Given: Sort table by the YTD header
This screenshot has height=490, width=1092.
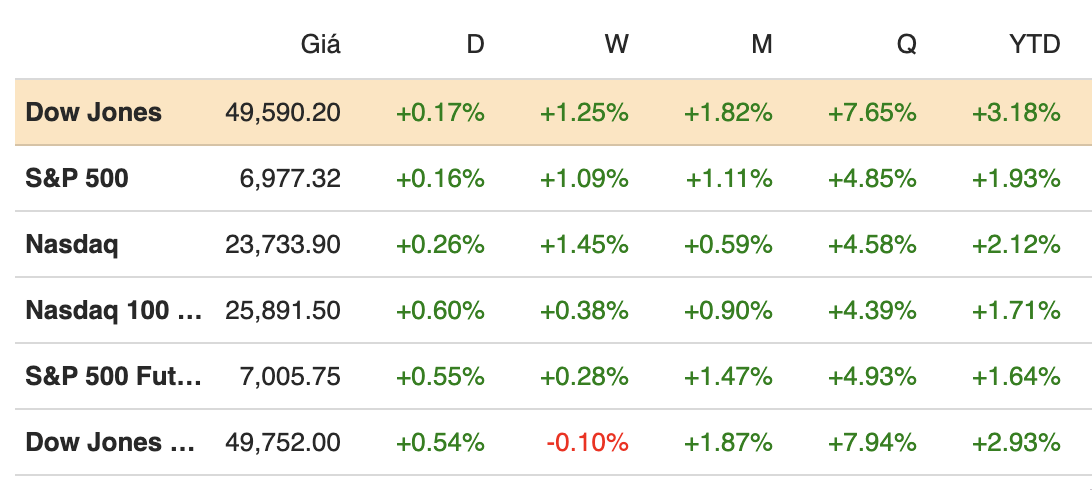Looking at the screenshot, I should coord(1033,45).
